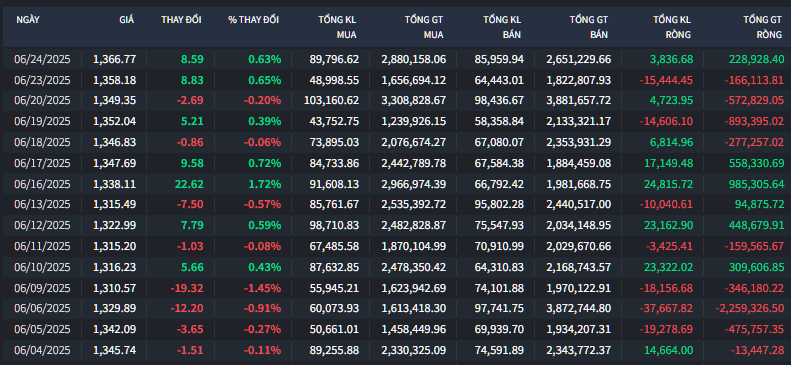
Task: Click the NGÀY column header
Action: point(28,20)
